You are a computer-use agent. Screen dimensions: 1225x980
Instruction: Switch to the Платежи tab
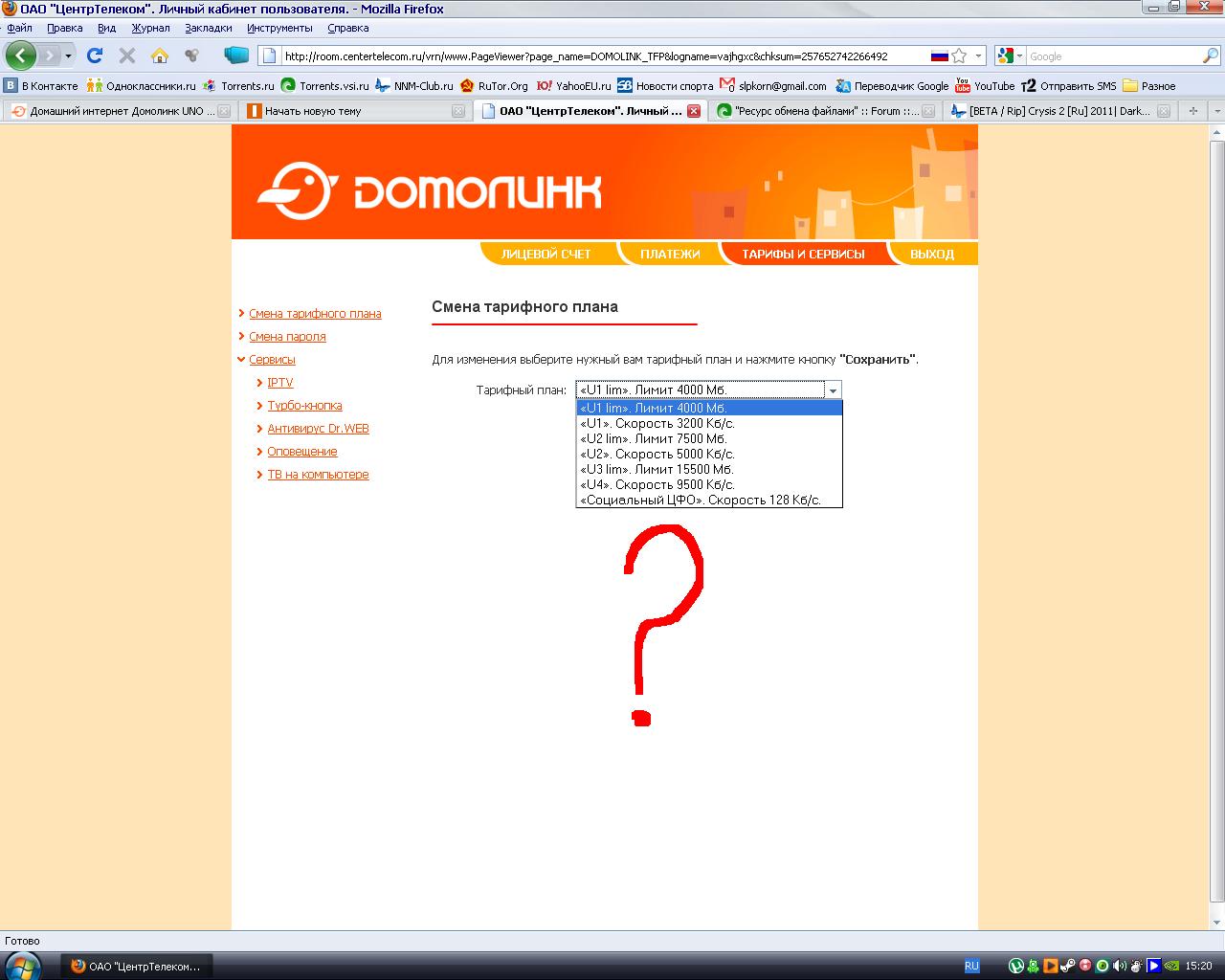click(x=670, y=254)
